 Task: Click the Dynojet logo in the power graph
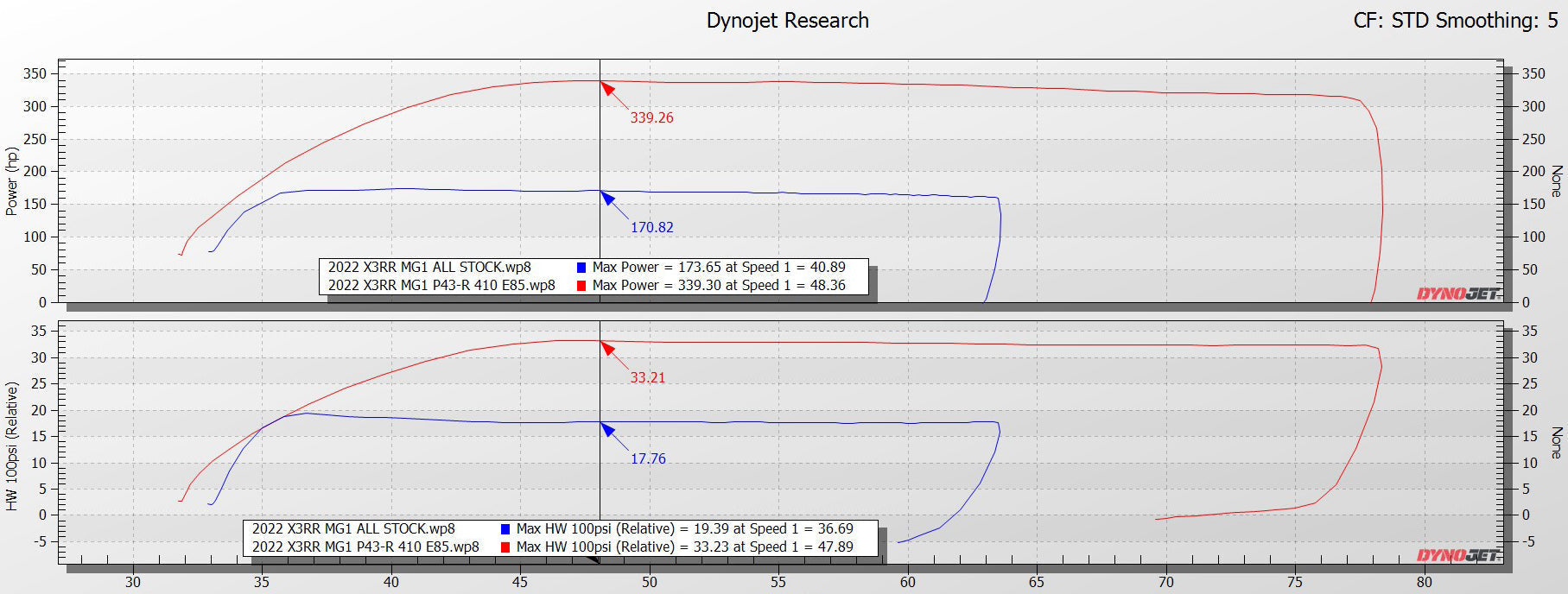click(x=1457, y=294)
